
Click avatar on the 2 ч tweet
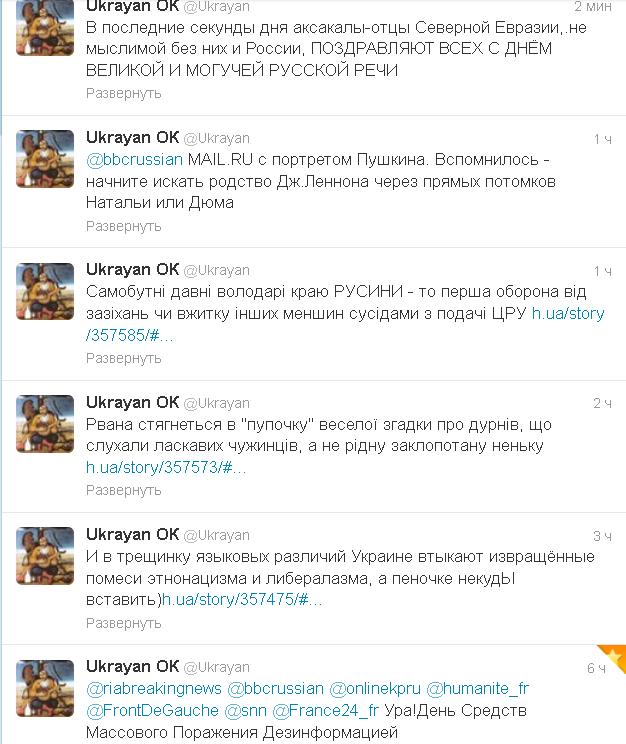coord(45,424)
